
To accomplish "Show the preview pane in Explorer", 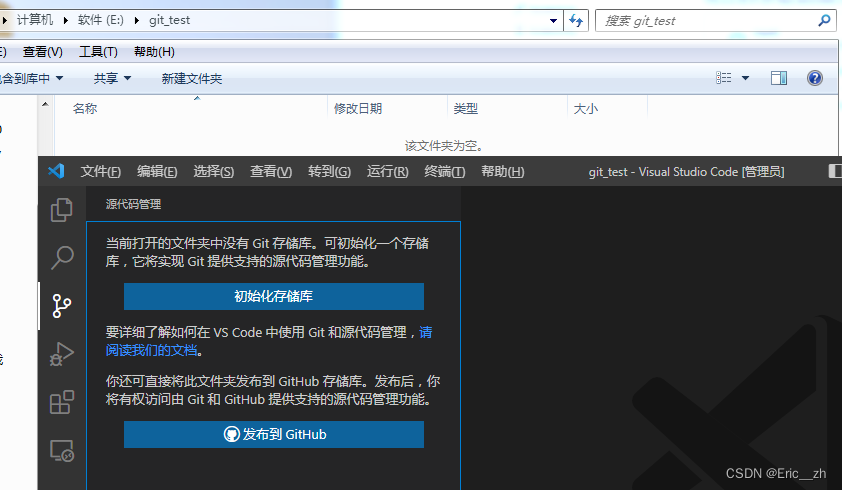I will point(779,78).
